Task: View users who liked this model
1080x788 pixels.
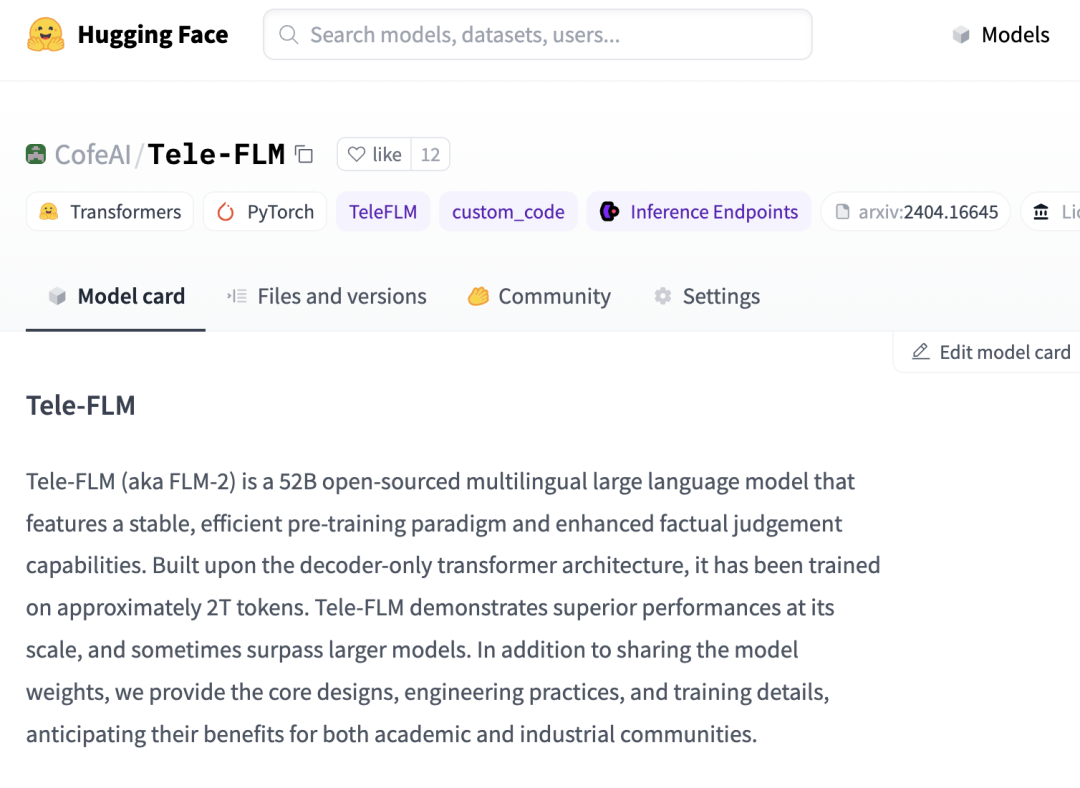Action: pos(430,154)
